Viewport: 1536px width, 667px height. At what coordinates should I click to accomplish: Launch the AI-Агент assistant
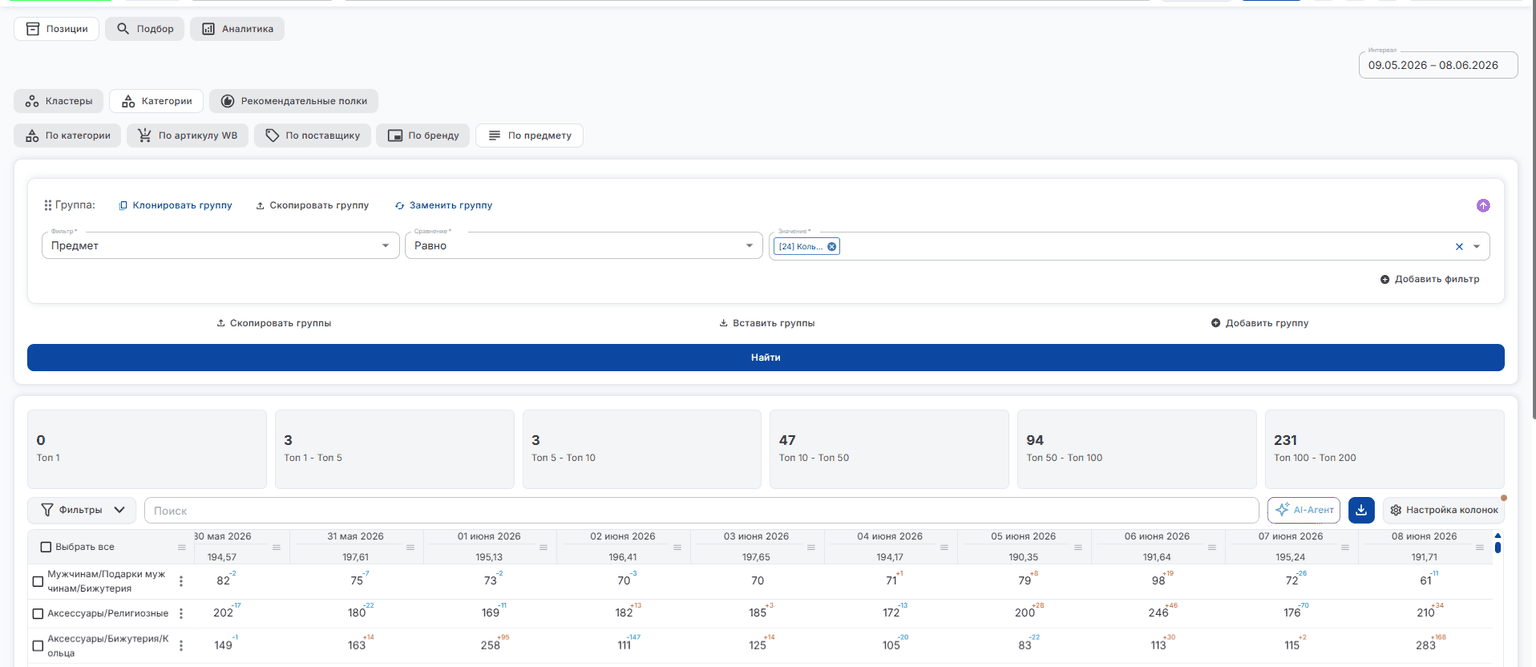pos(1304,510)
